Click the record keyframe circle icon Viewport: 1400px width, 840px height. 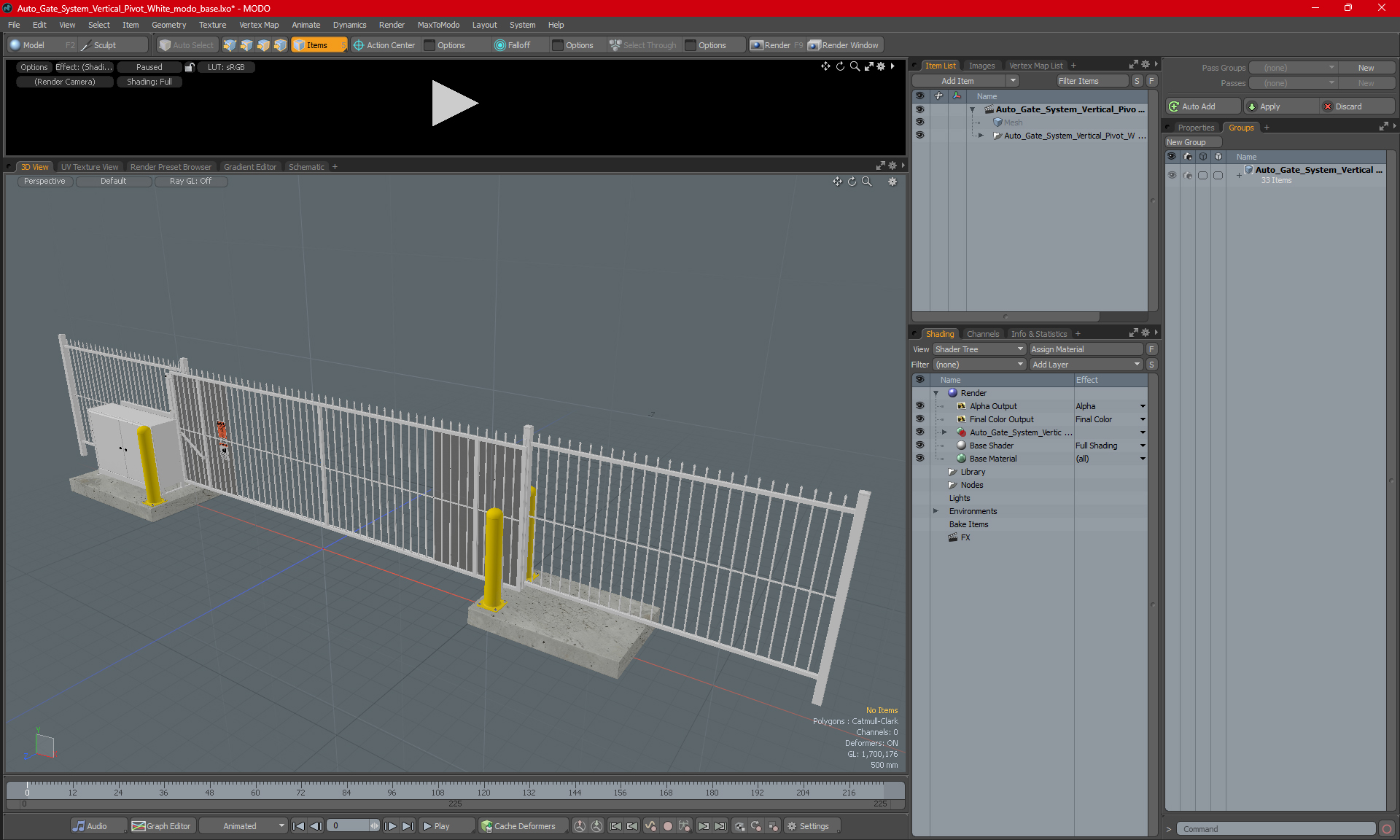pos(667,826)
